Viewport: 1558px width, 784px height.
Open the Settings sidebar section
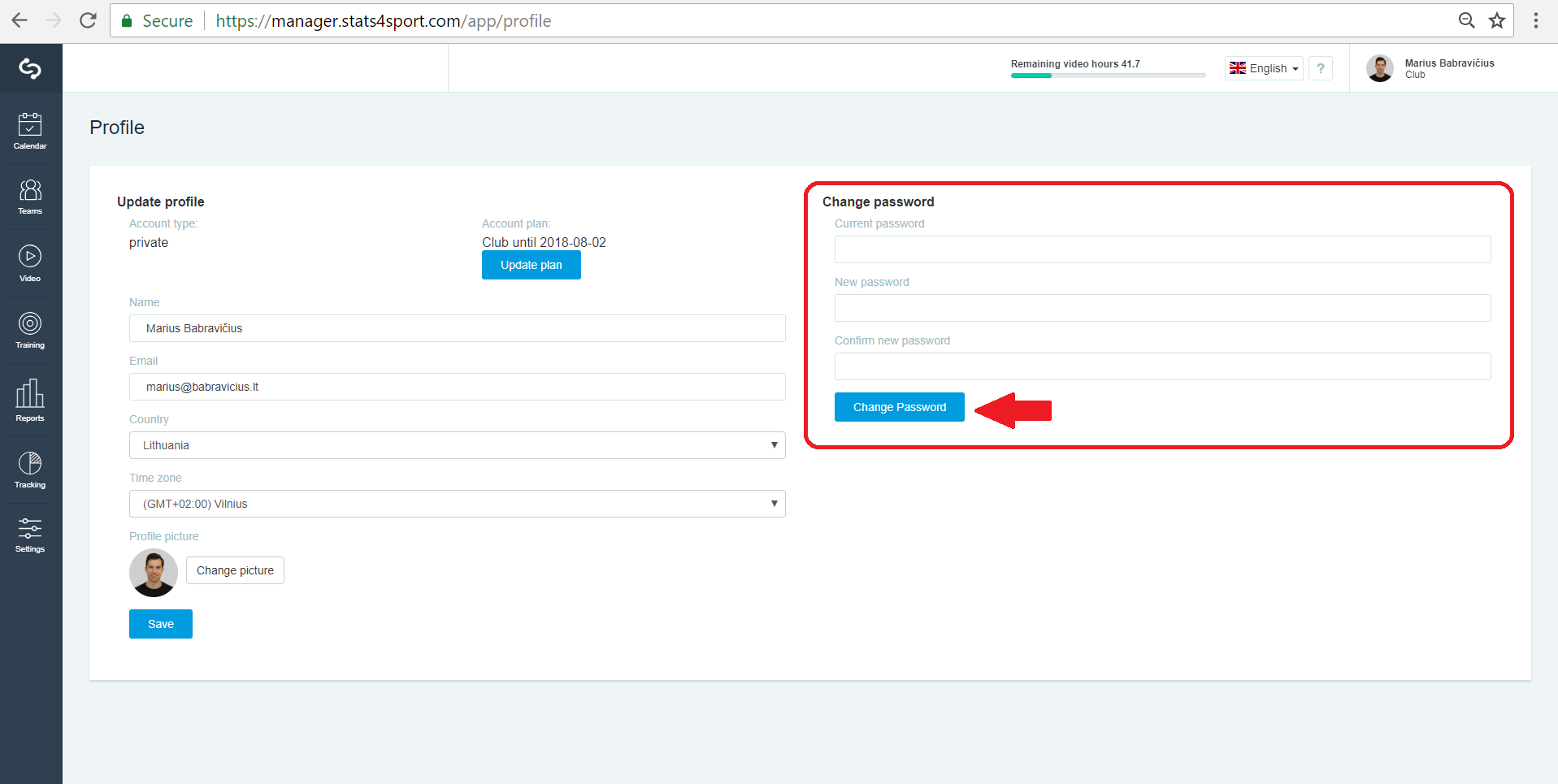point(30,535)
